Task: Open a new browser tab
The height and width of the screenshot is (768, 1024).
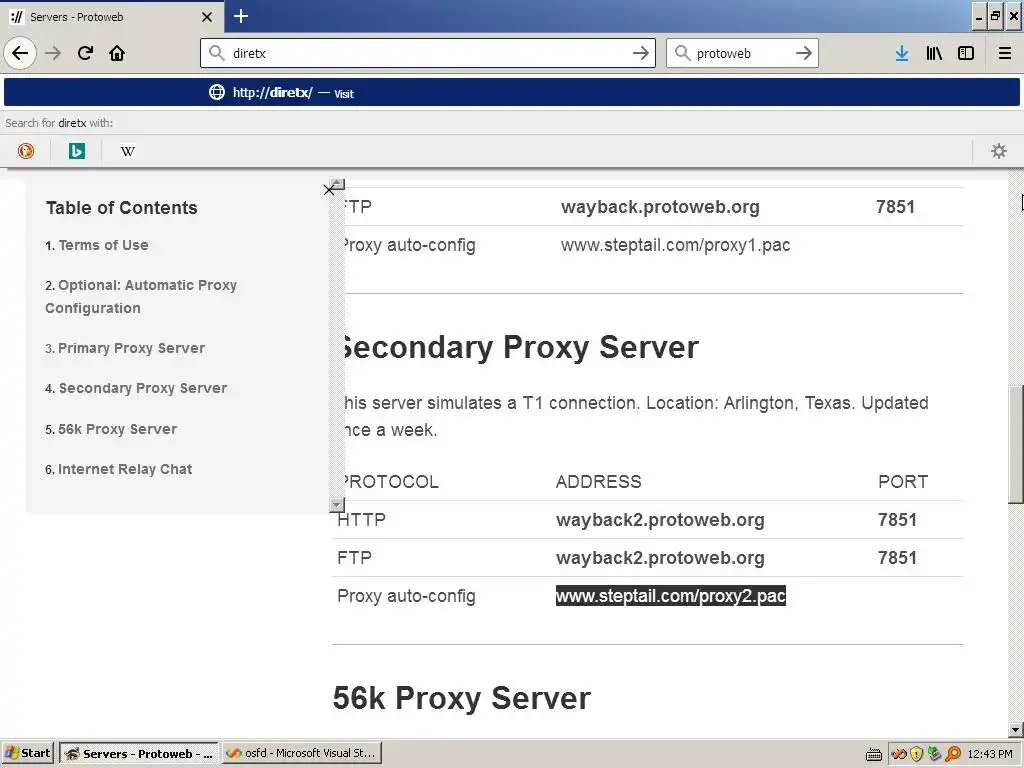Action: point(241,16)
